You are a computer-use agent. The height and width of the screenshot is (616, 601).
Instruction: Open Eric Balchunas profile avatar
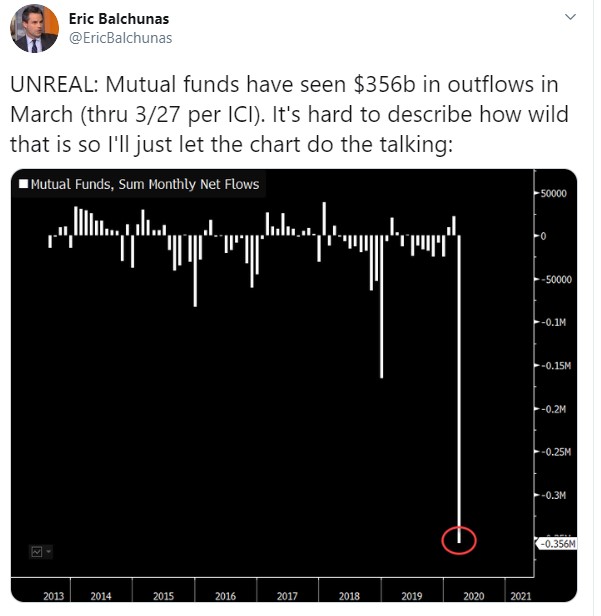click(x=34, y=28)
